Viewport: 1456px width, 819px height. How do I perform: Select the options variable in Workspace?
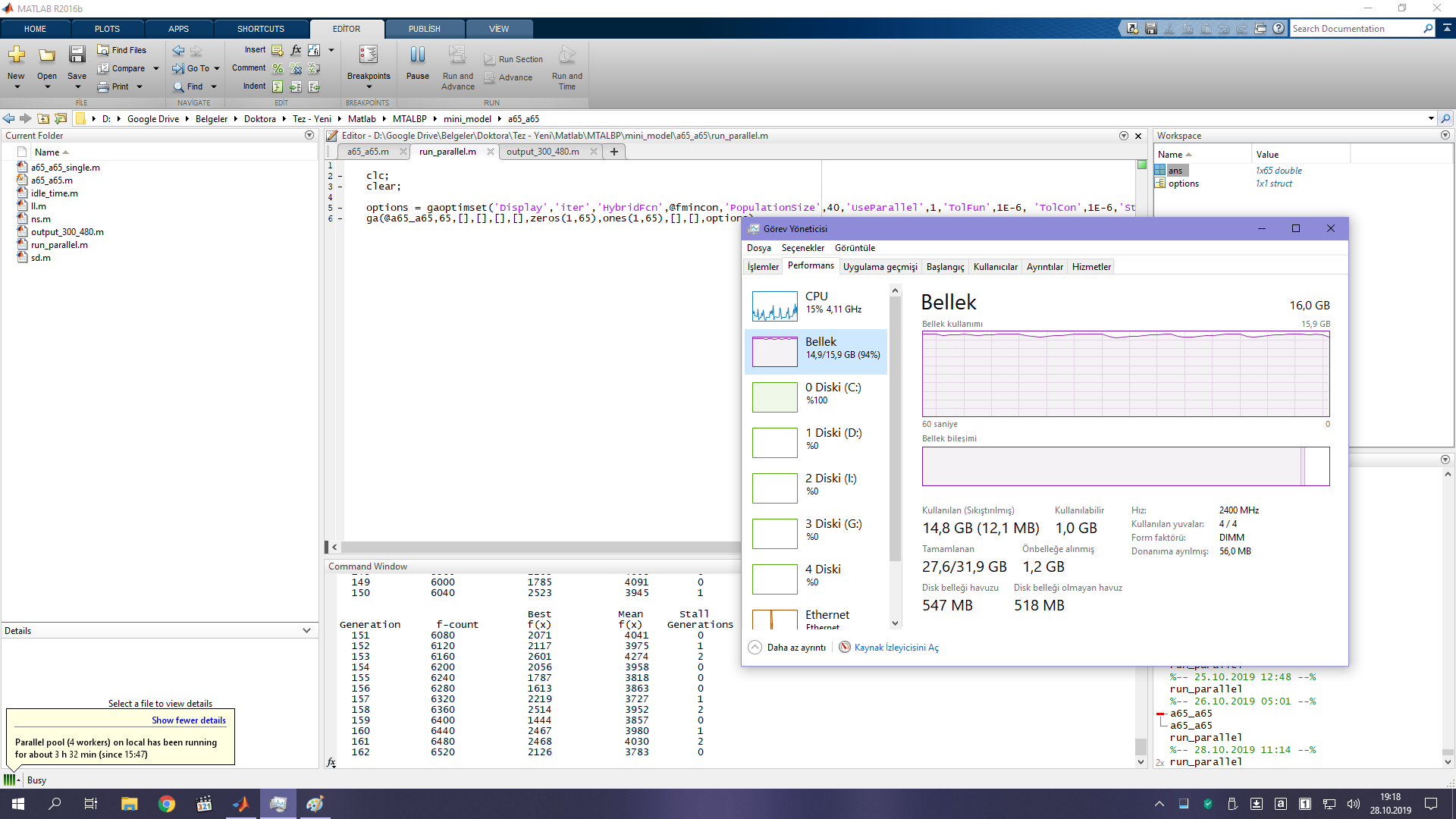(1183, 184)
